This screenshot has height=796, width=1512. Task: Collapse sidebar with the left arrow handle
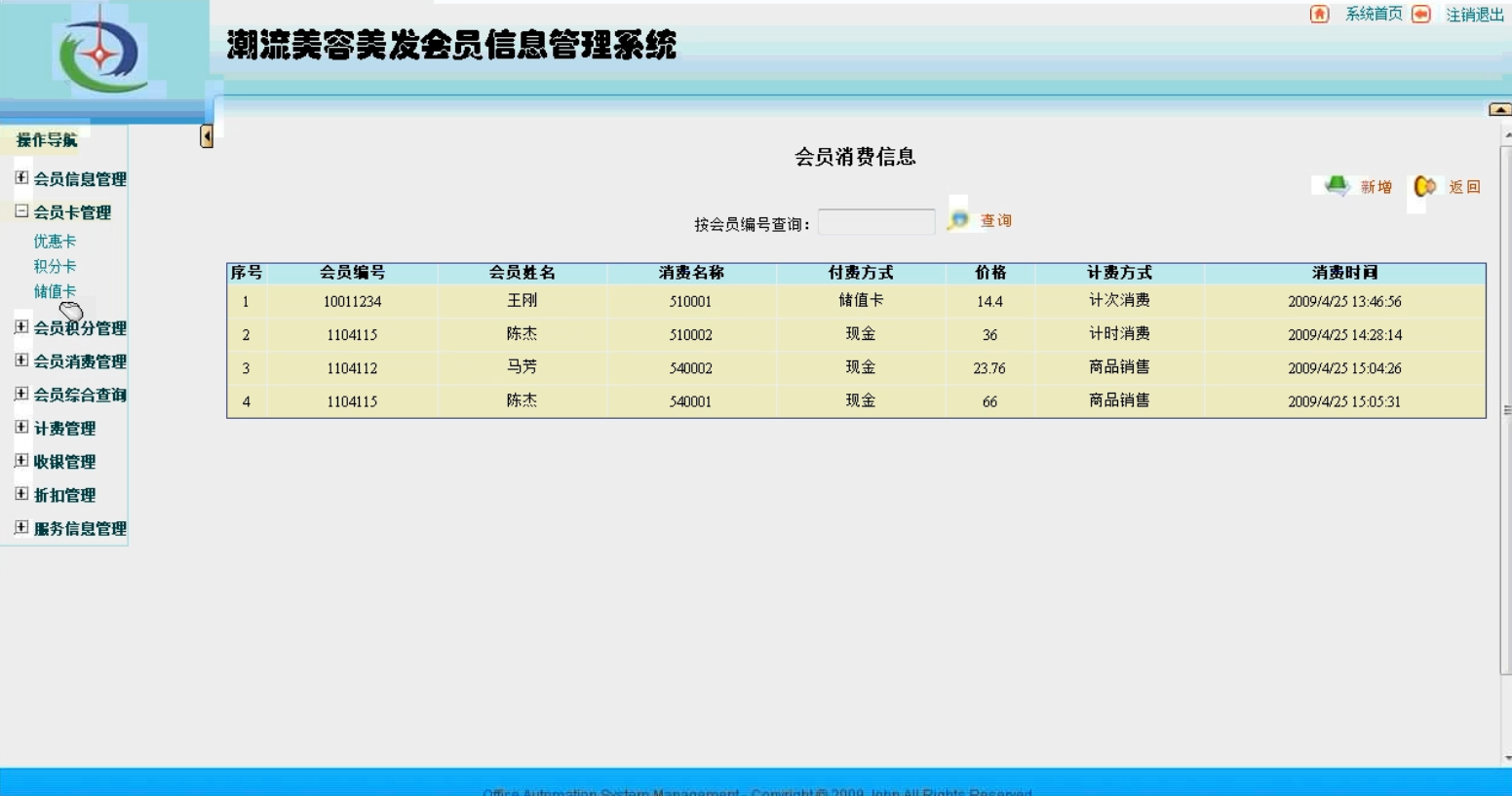pos(207,136)
